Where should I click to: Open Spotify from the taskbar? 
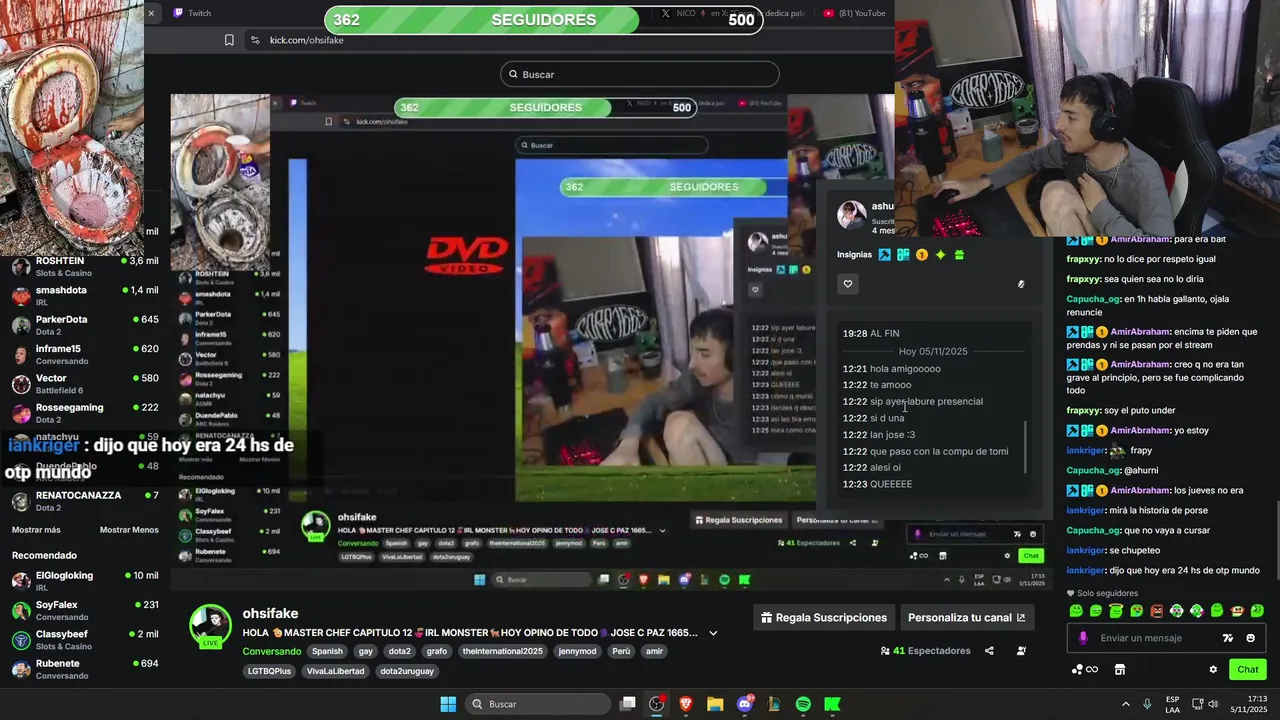(x=803, y=704)
